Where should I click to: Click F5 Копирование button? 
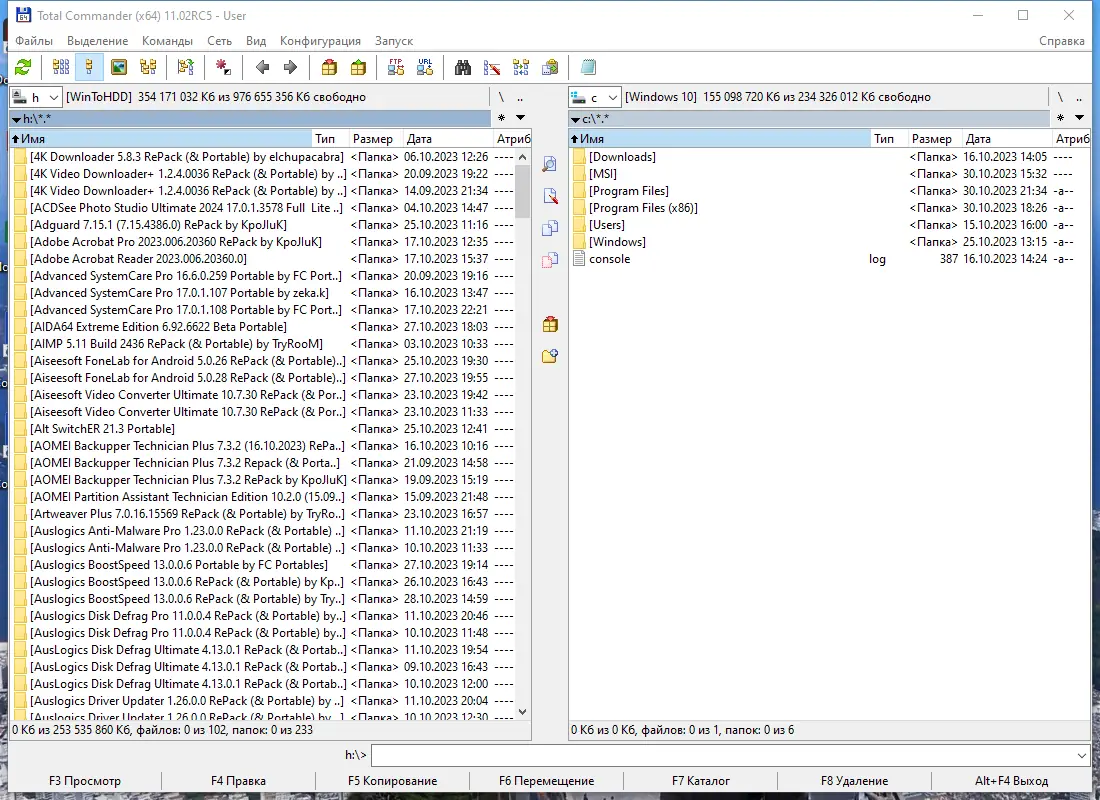(x=392, y=780)
